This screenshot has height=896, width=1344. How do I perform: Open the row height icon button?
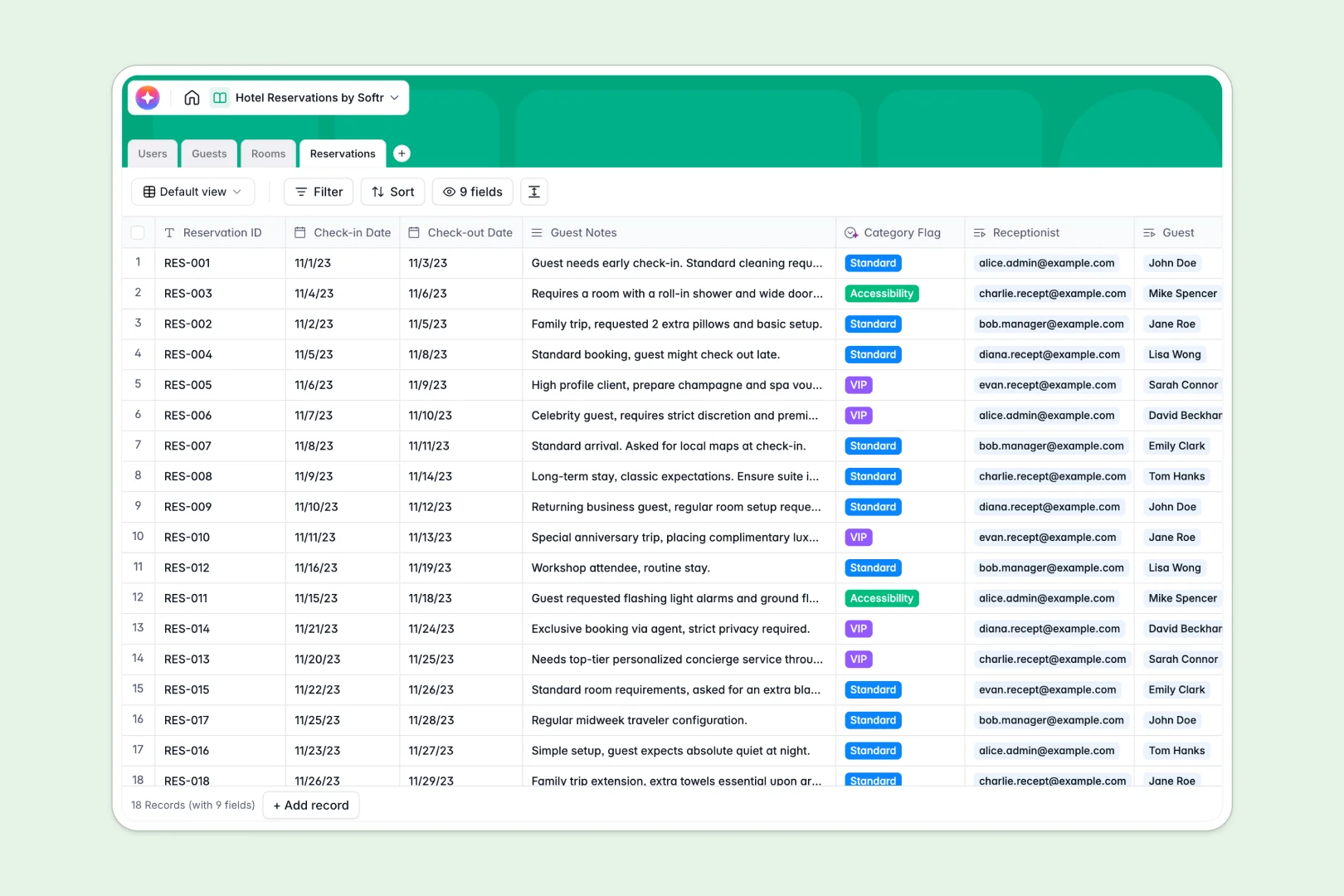pos(534,192)
